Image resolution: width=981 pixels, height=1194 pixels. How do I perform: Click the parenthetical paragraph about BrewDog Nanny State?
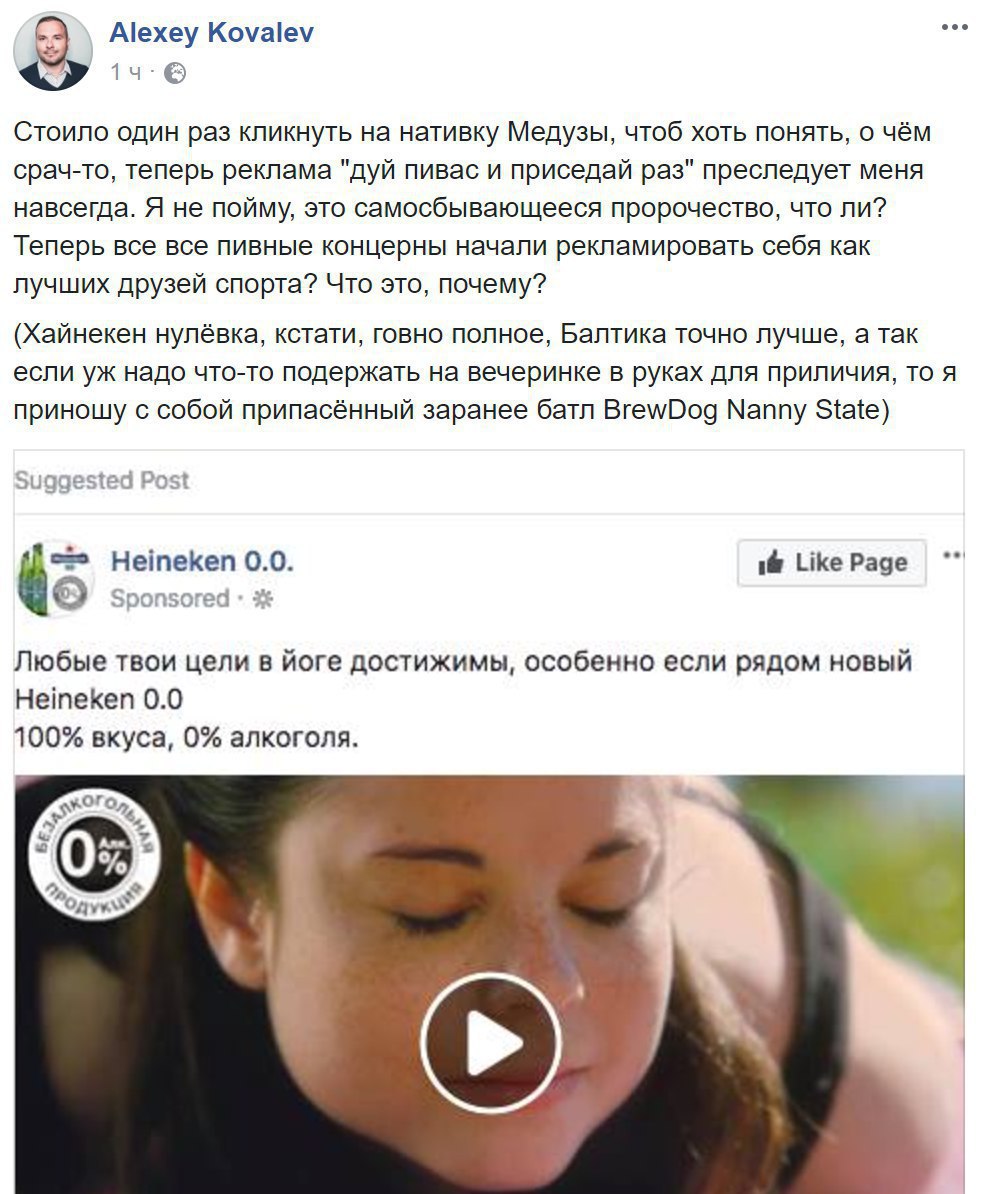coord(484,372)
